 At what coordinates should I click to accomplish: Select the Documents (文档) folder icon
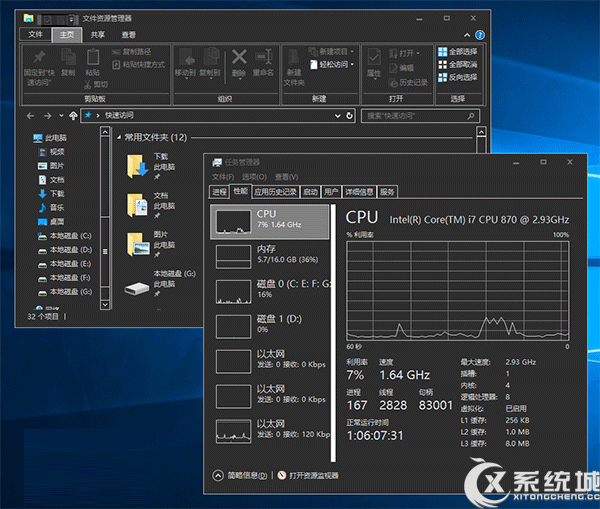coord(137,205)
